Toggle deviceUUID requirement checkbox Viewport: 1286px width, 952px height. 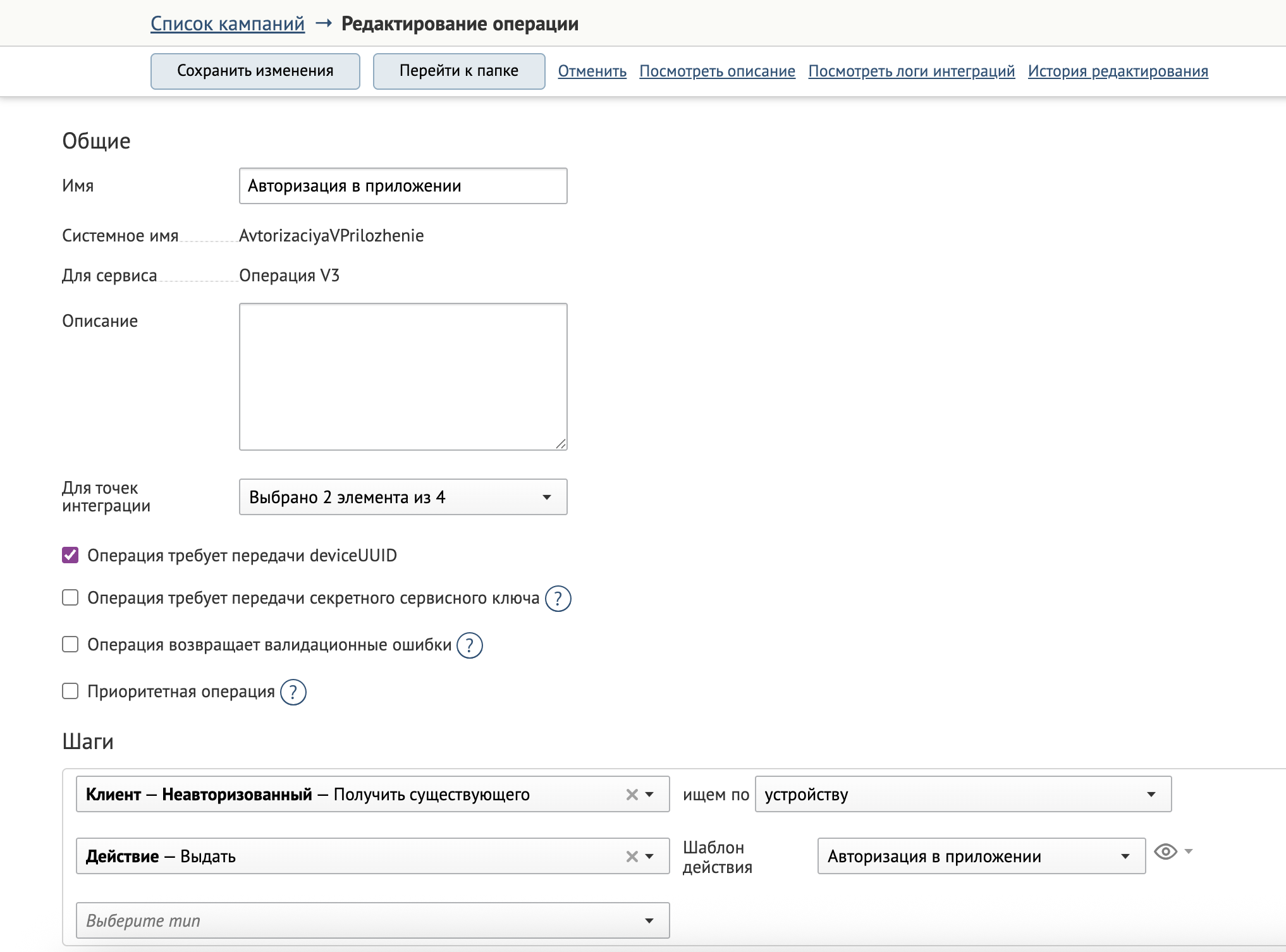point(70,555)
